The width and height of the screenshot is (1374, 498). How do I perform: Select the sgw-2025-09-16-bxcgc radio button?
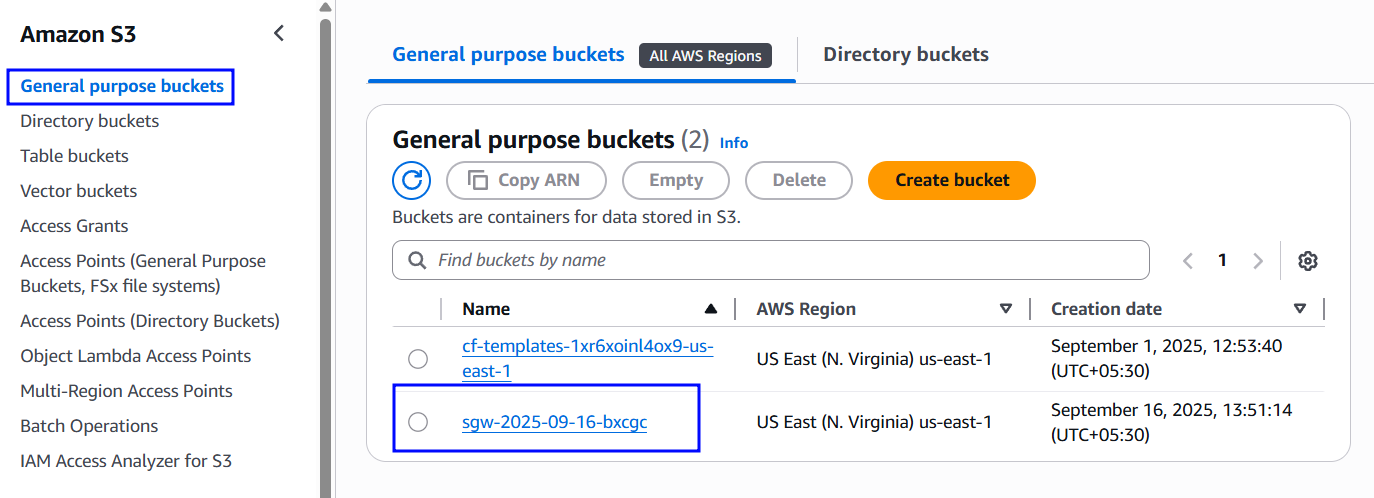418,422
